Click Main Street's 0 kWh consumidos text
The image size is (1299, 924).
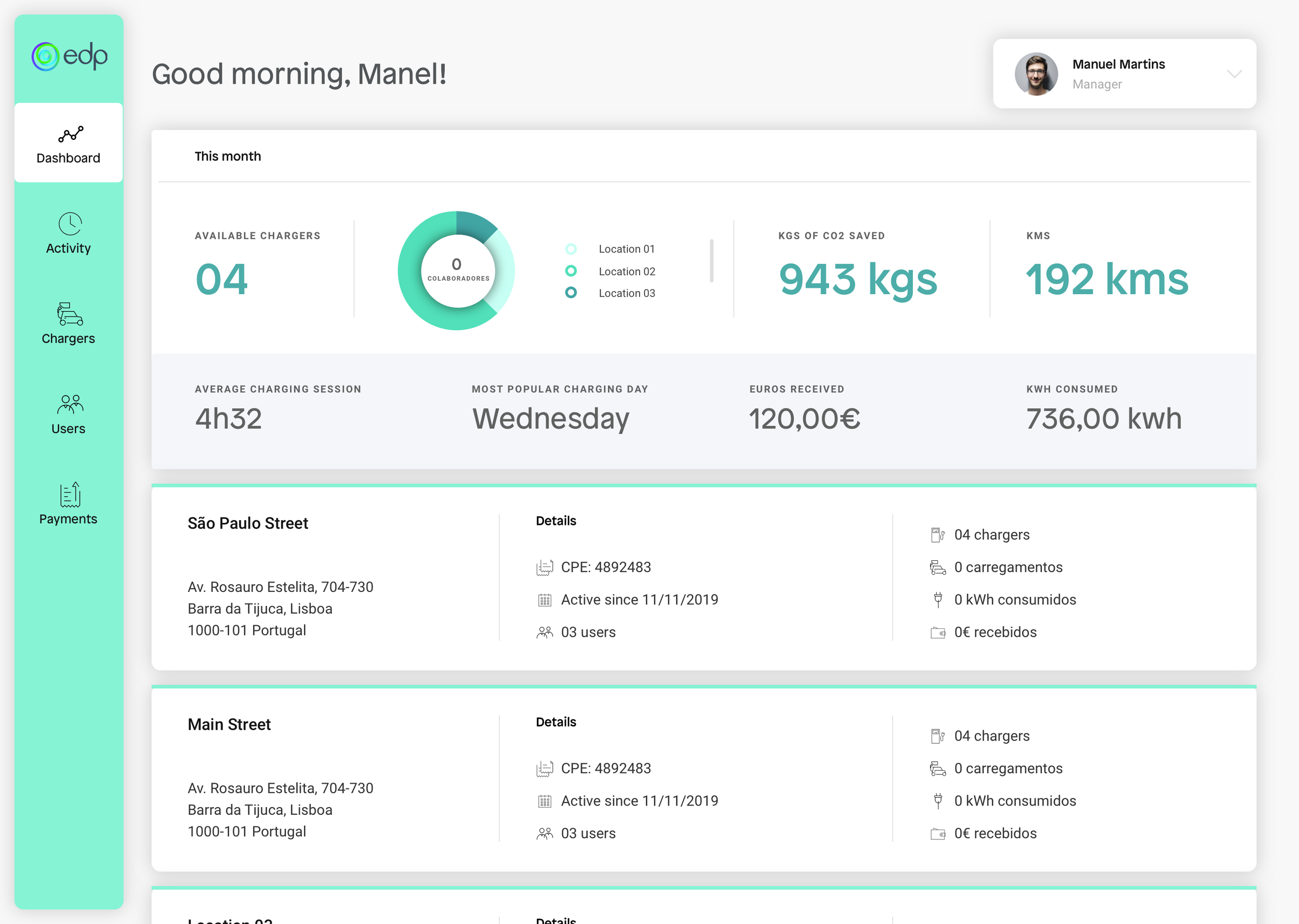pos(1015,802)
